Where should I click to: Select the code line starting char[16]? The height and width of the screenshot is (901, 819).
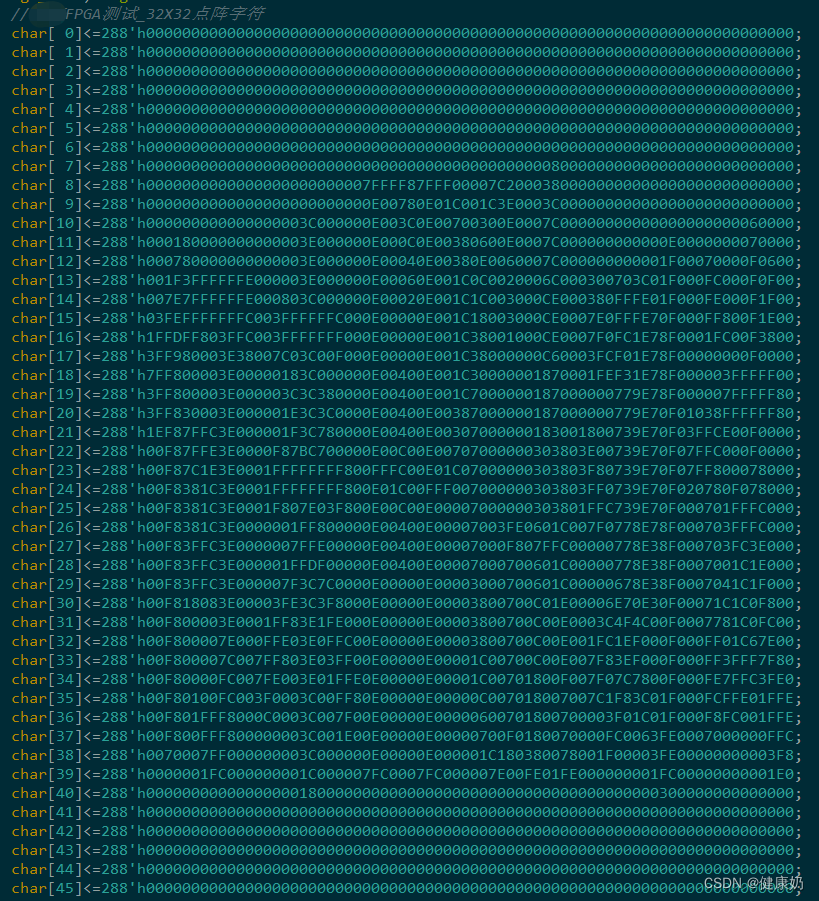coord(406,337)
